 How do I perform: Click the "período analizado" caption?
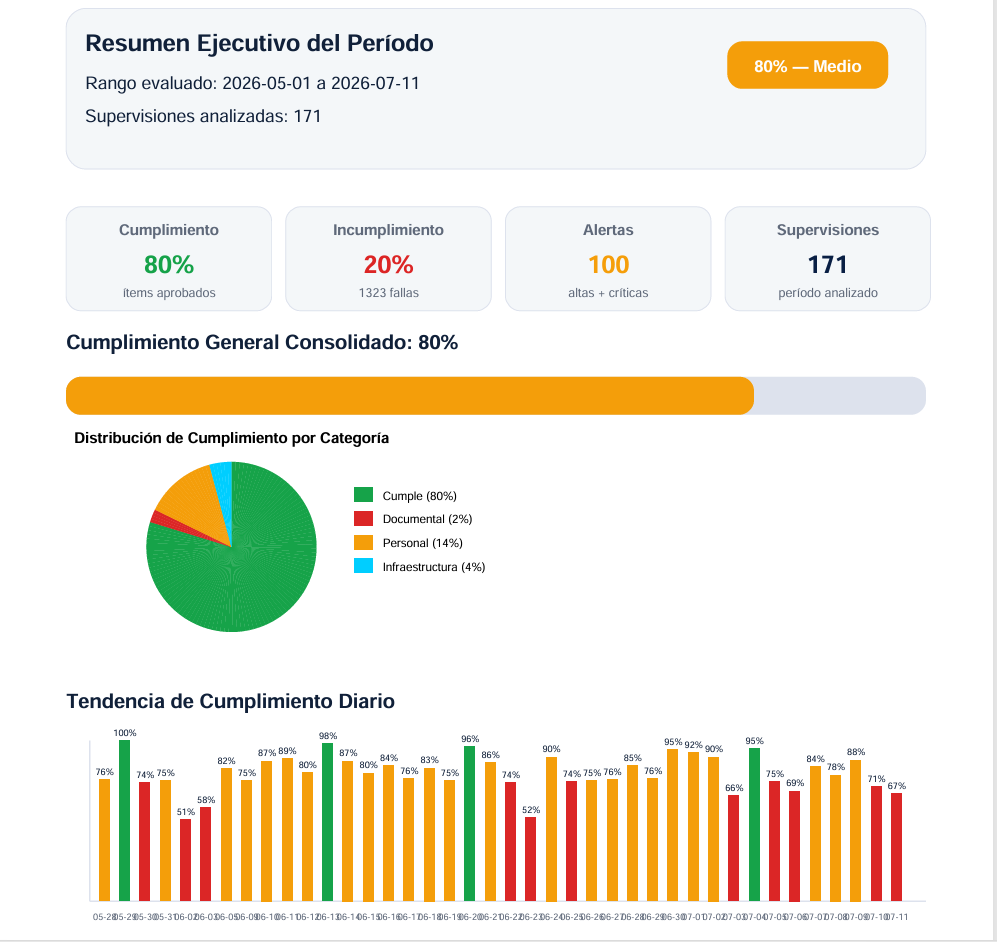pyautogui.click(x=827, y=293)
